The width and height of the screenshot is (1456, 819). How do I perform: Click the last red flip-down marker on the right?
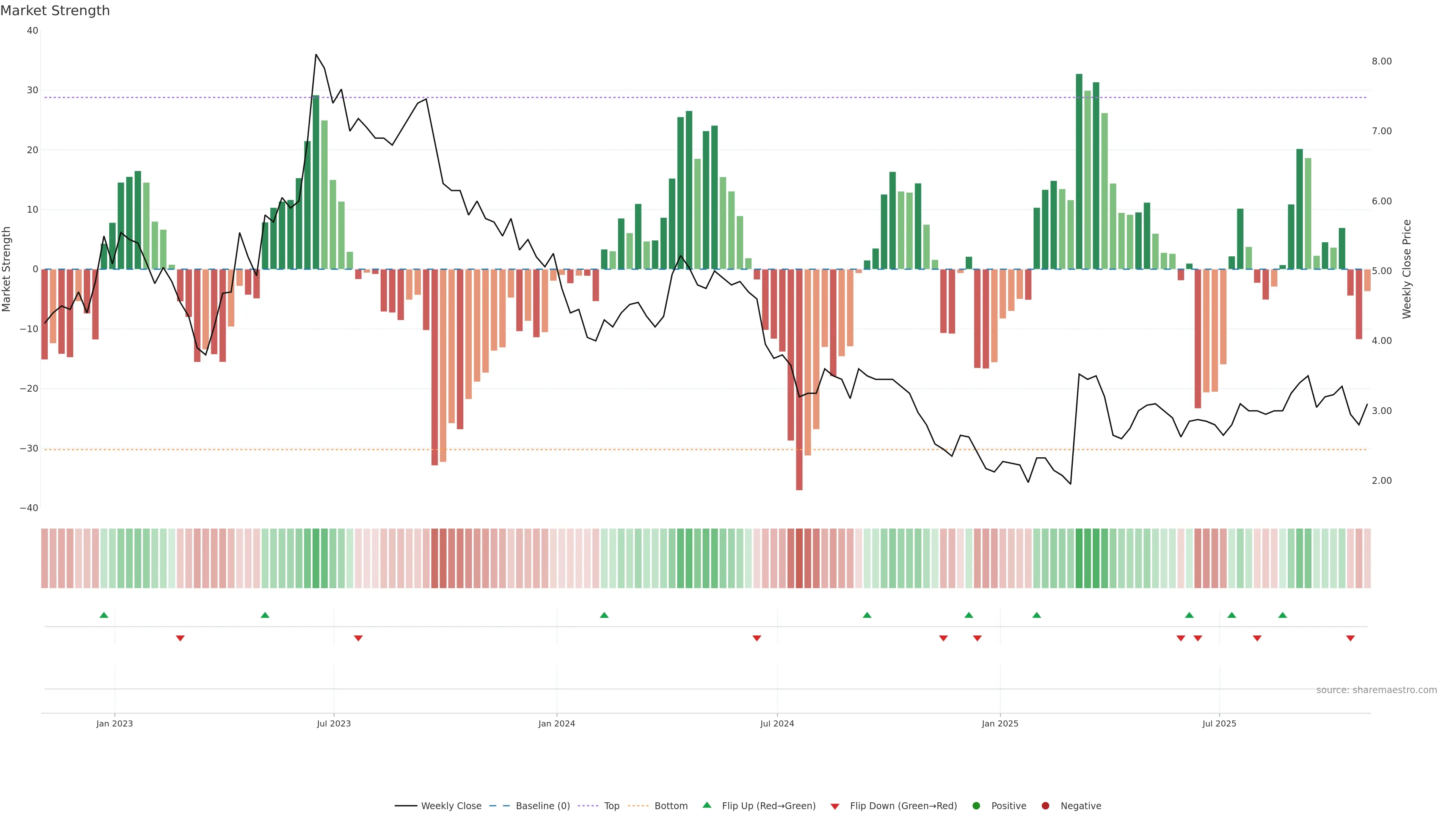[x=1350, y=638]
